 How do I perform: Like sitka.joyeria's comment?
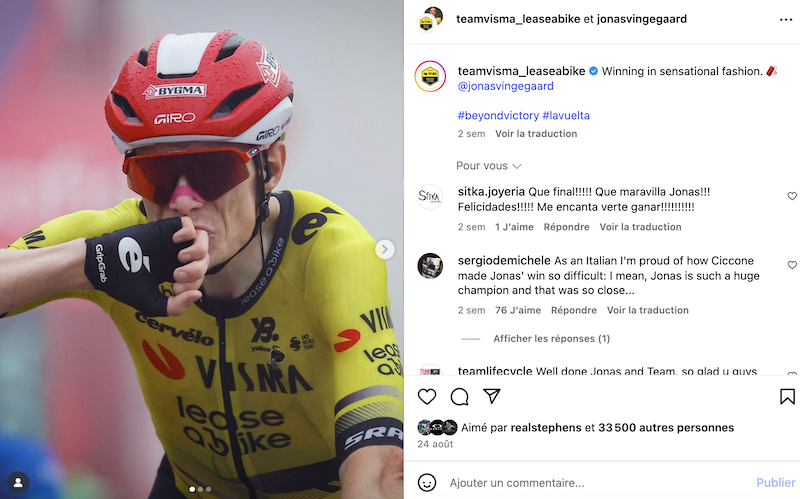(792, 196)
